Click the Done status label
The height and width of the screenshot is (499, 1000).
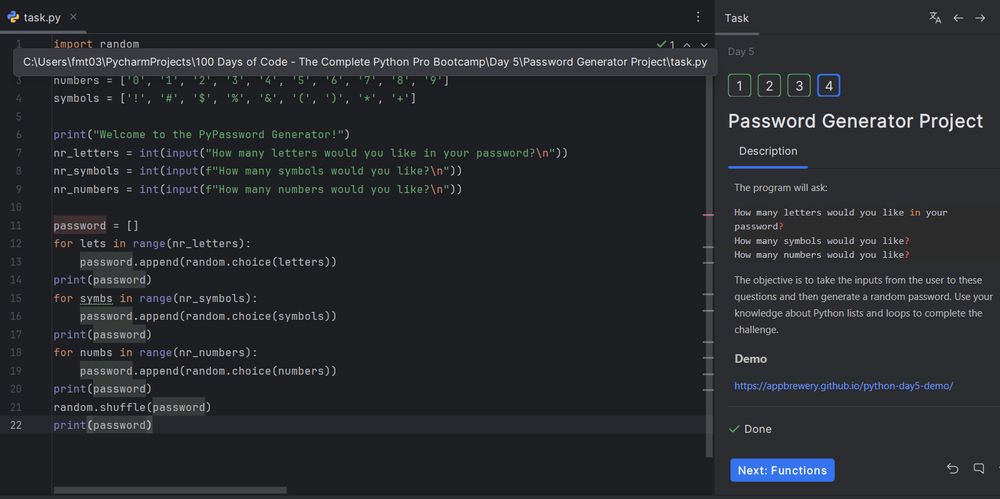coord(758,429)
